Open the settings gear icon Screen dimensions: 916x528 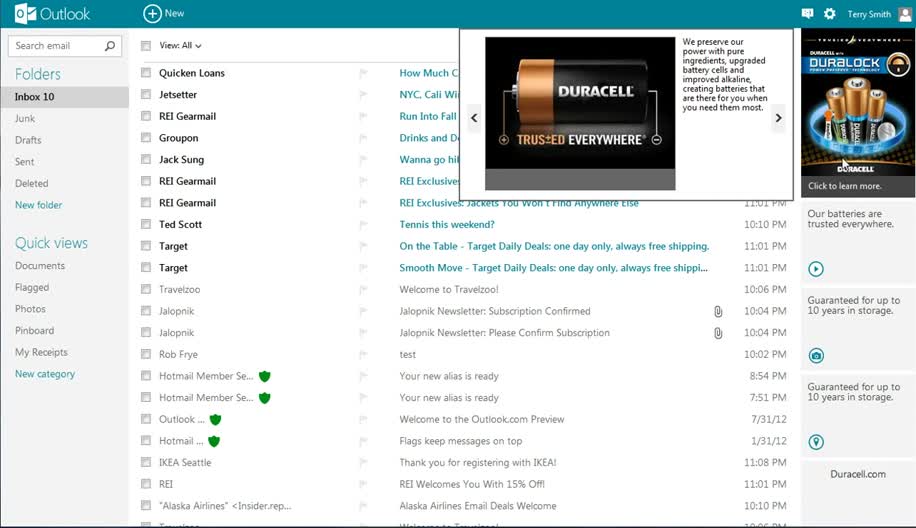click(830, 13)
